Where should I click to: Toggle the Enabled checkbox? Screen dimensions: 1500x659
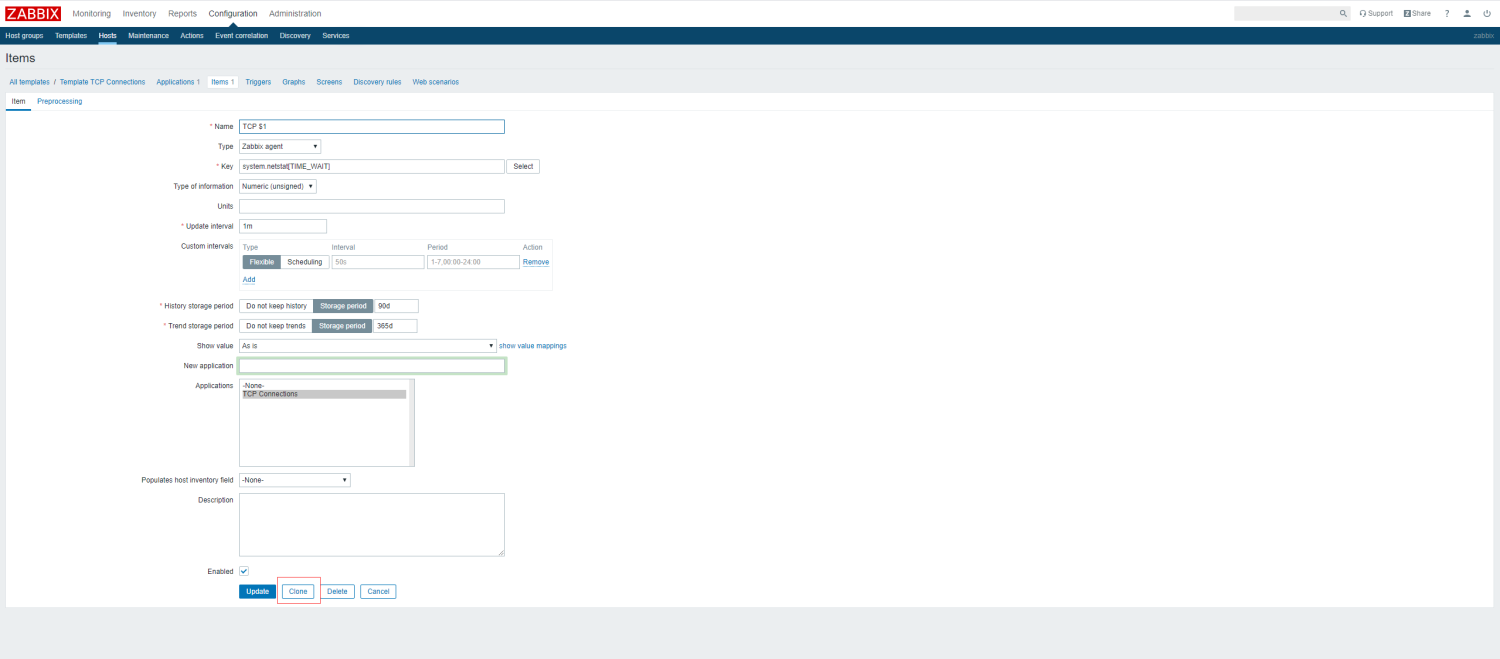(x=244, y=571)
